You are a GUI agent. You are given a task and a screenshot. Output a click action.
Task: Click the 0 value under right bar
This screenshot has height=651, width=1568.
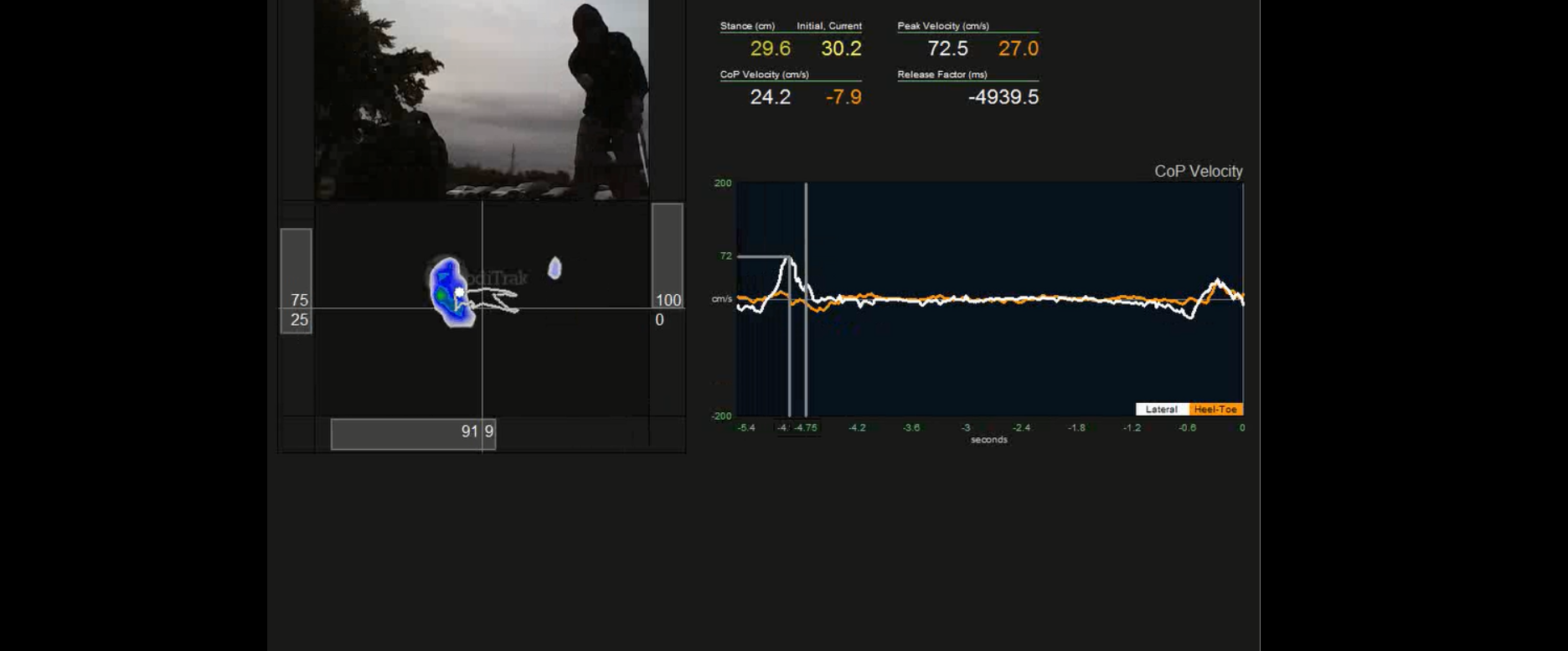point(659,320)
